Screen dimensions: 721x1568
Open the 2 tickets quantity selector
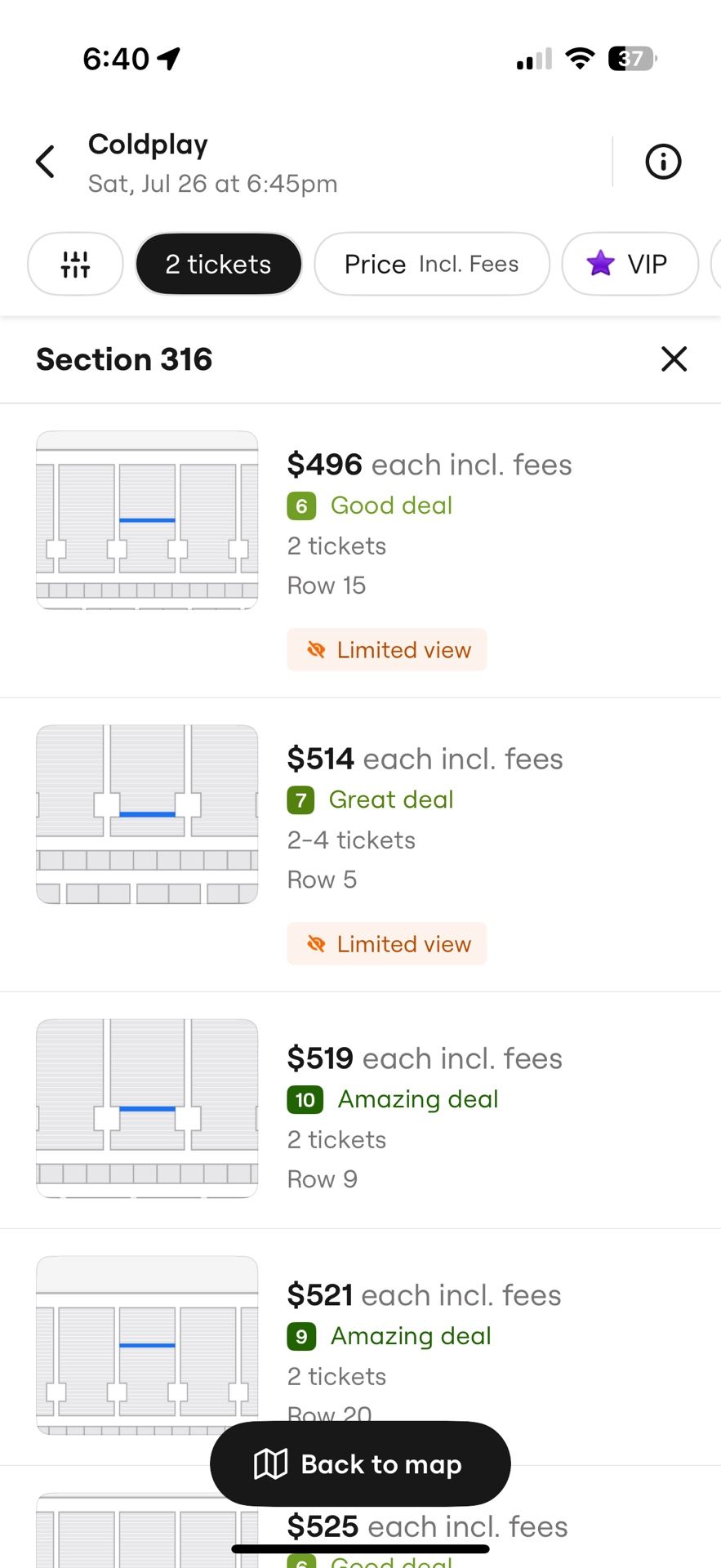pyautogui.click(x=218, y=264)
